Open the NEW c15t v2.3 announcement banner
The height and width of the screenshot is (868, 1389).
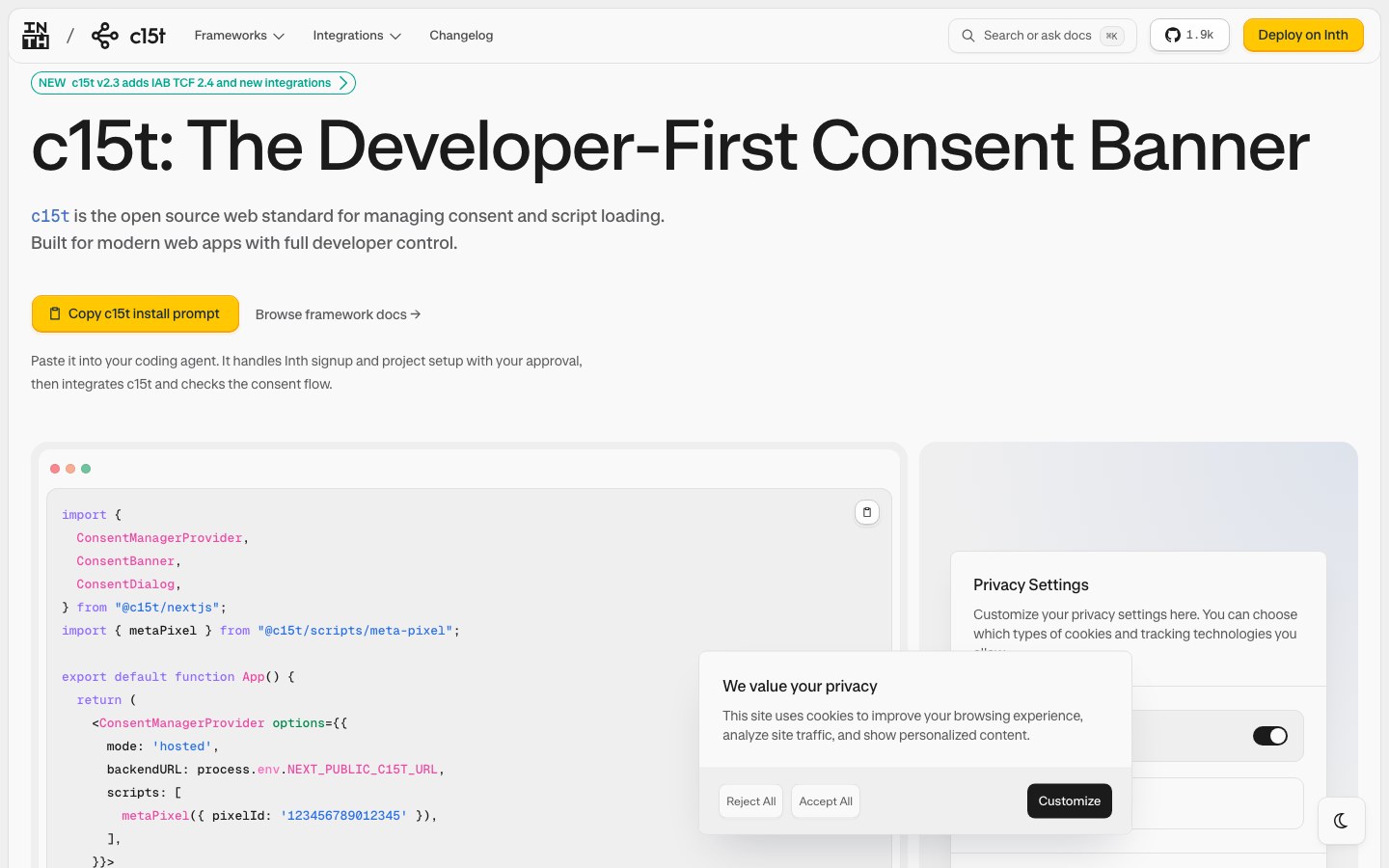tap(193, 83)
